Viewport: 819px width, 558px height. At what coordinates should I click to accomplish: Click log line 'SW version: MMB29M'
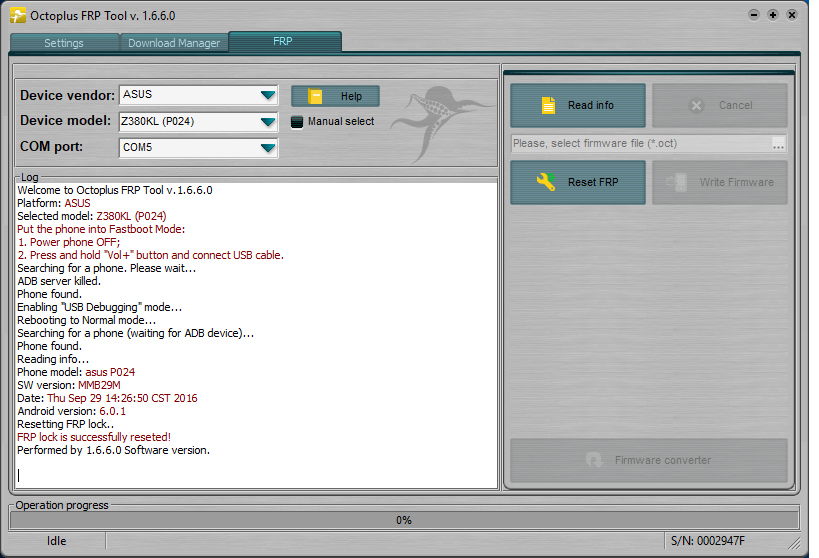69,385
